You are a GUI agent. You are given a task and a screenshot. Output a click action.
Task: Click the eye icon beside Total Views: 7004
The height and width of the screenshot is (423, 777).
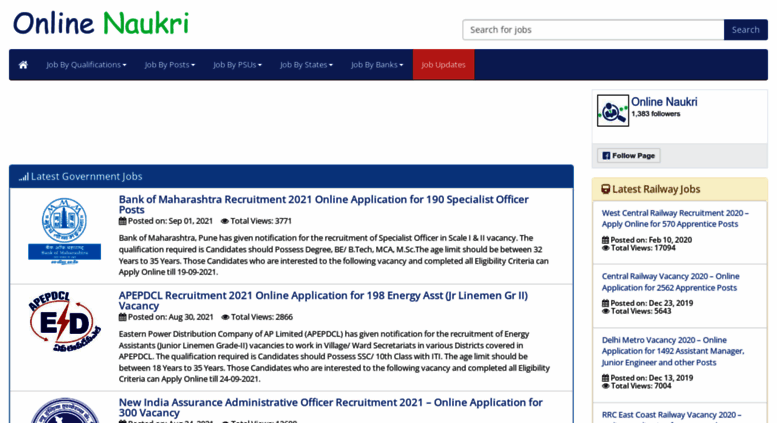605,386
